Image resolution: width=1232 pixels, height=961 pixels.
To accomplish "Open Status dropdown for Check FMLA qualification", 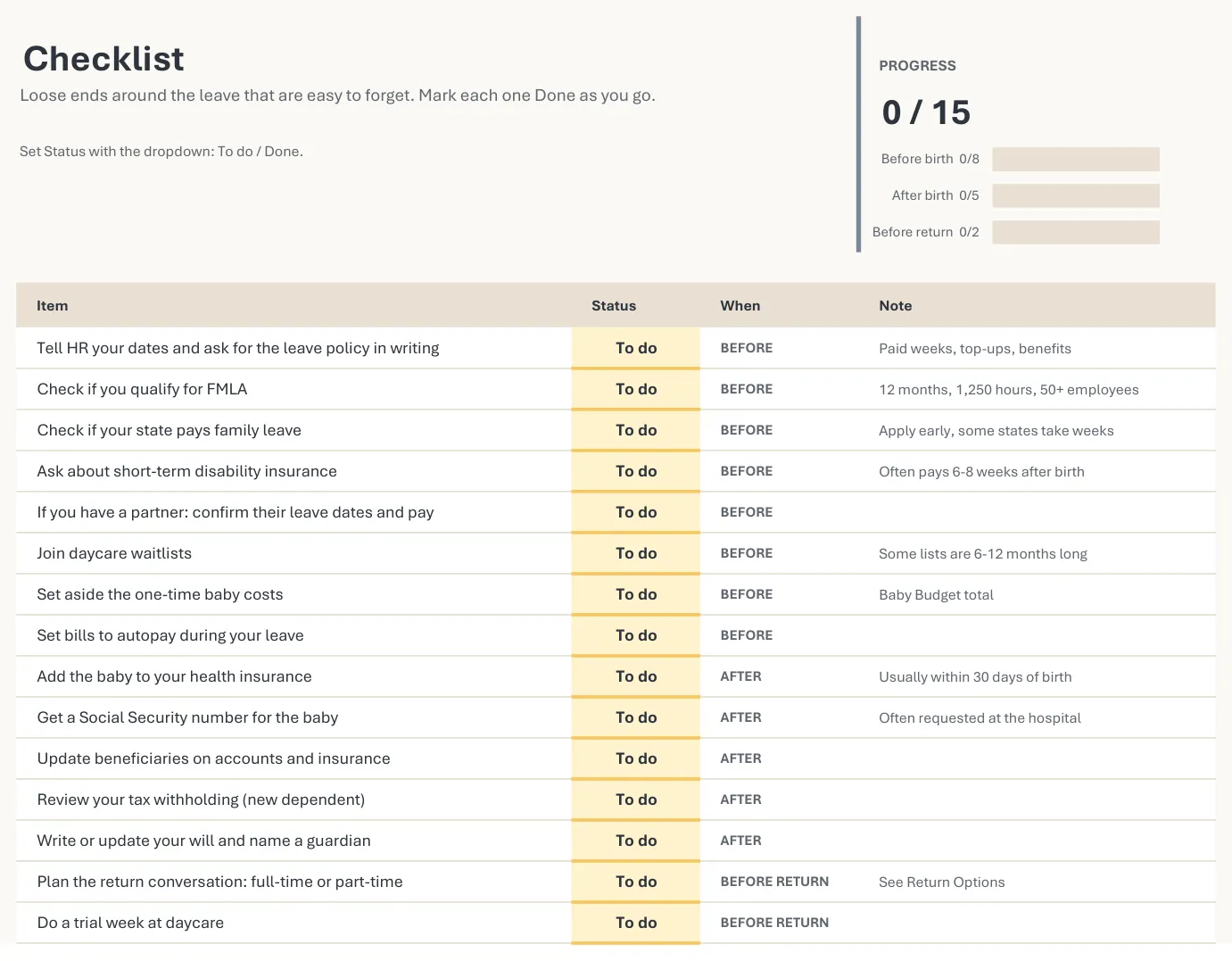I will coord(635,389).
